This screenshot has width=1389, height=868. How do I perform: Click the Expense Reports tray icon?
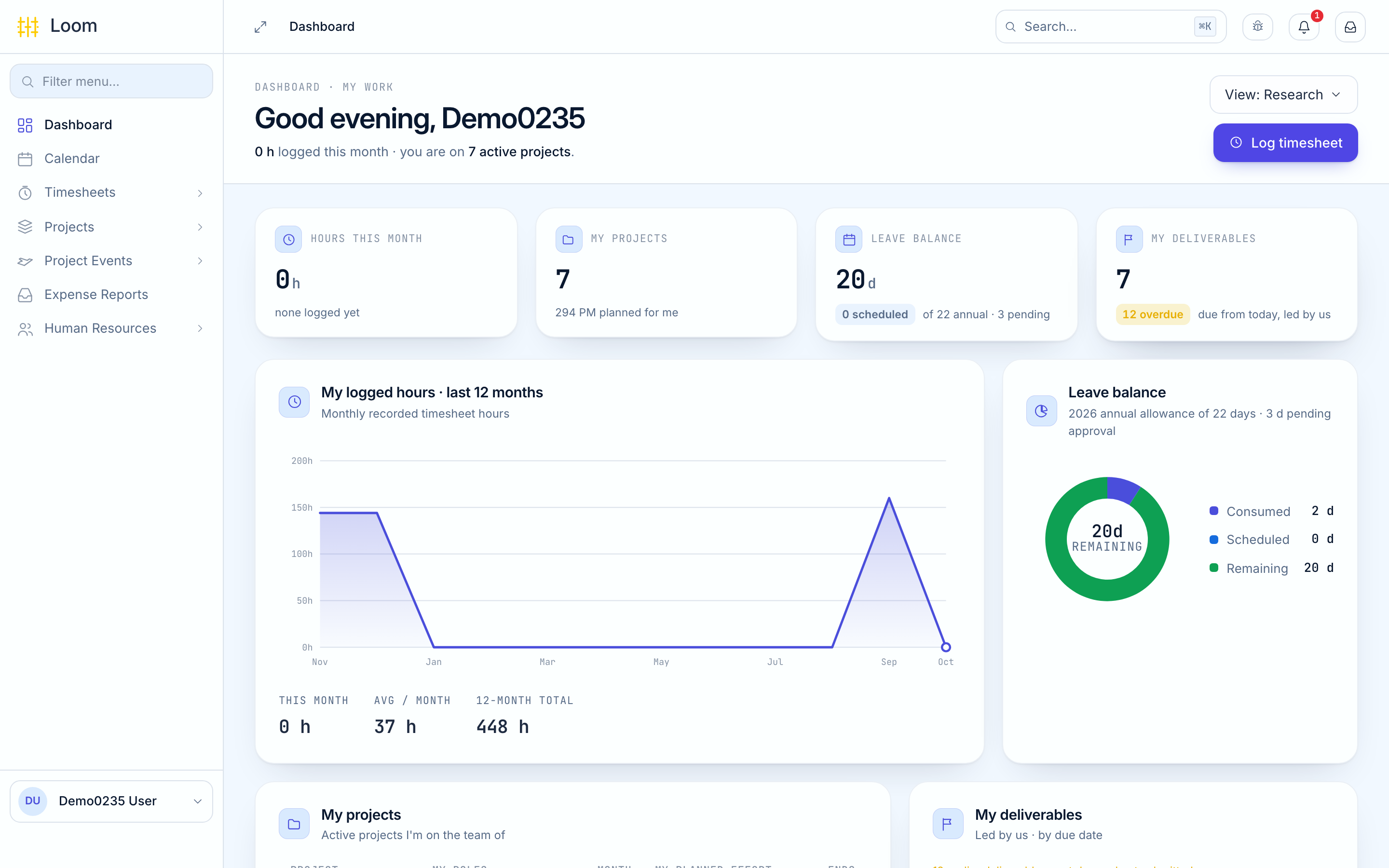pos(25,295)
